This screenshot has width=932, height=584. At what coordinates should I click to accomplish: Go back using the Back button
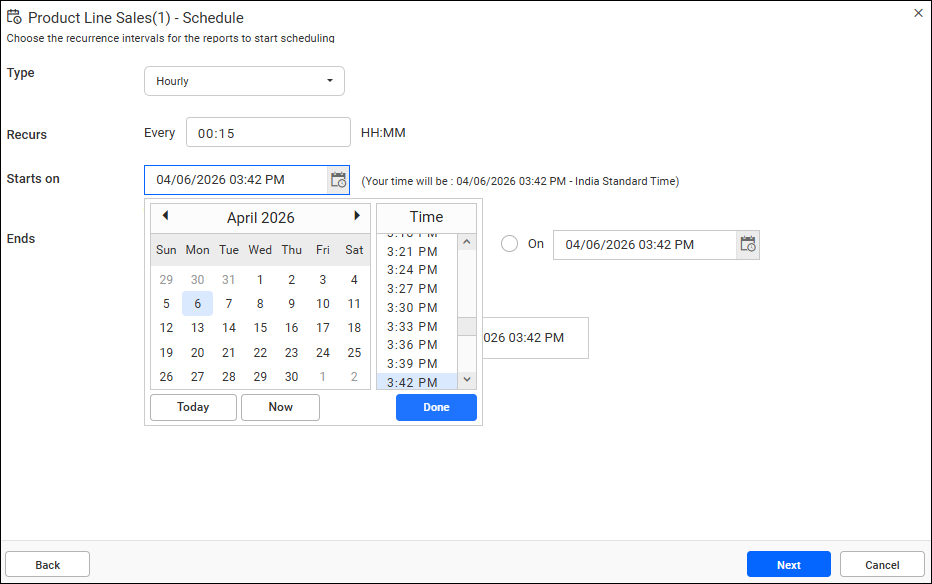pyautogui.click(x=47, y=563)
